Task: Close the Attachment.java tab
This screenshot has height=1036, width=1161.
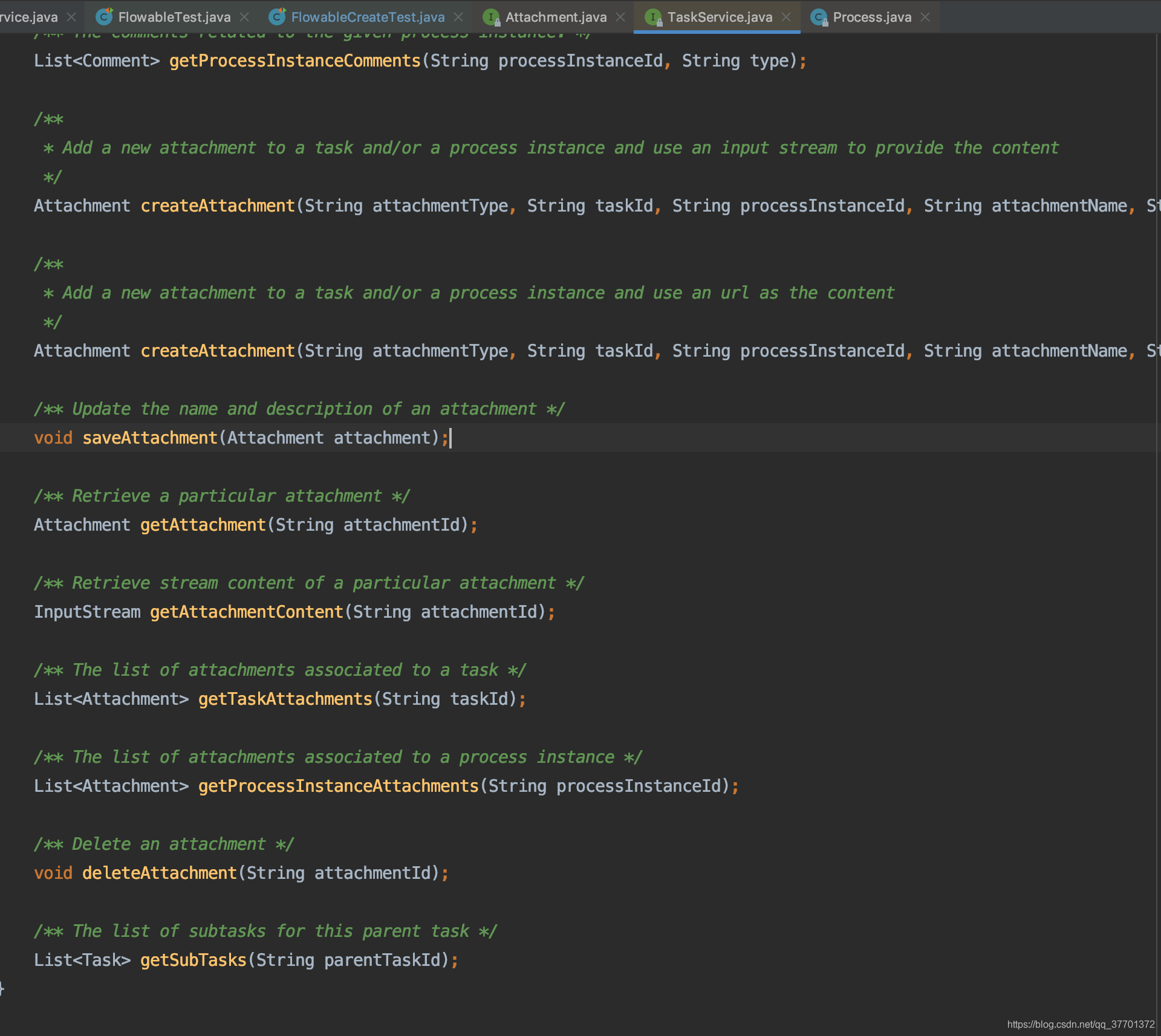Action: click(620, 17)
